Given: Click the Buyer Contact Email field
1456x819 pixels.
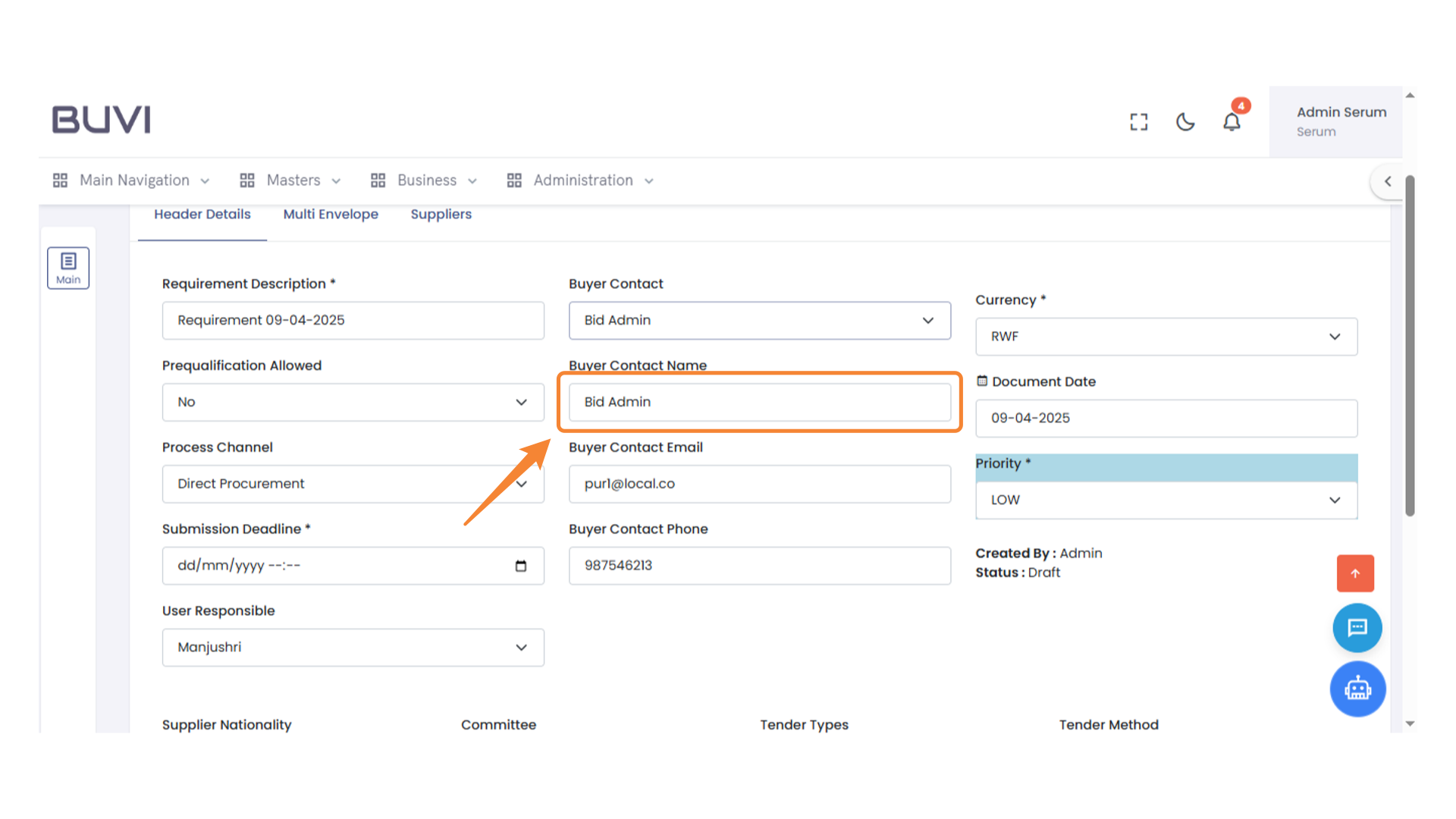Looking at the screenshot, I should (759, 484).
